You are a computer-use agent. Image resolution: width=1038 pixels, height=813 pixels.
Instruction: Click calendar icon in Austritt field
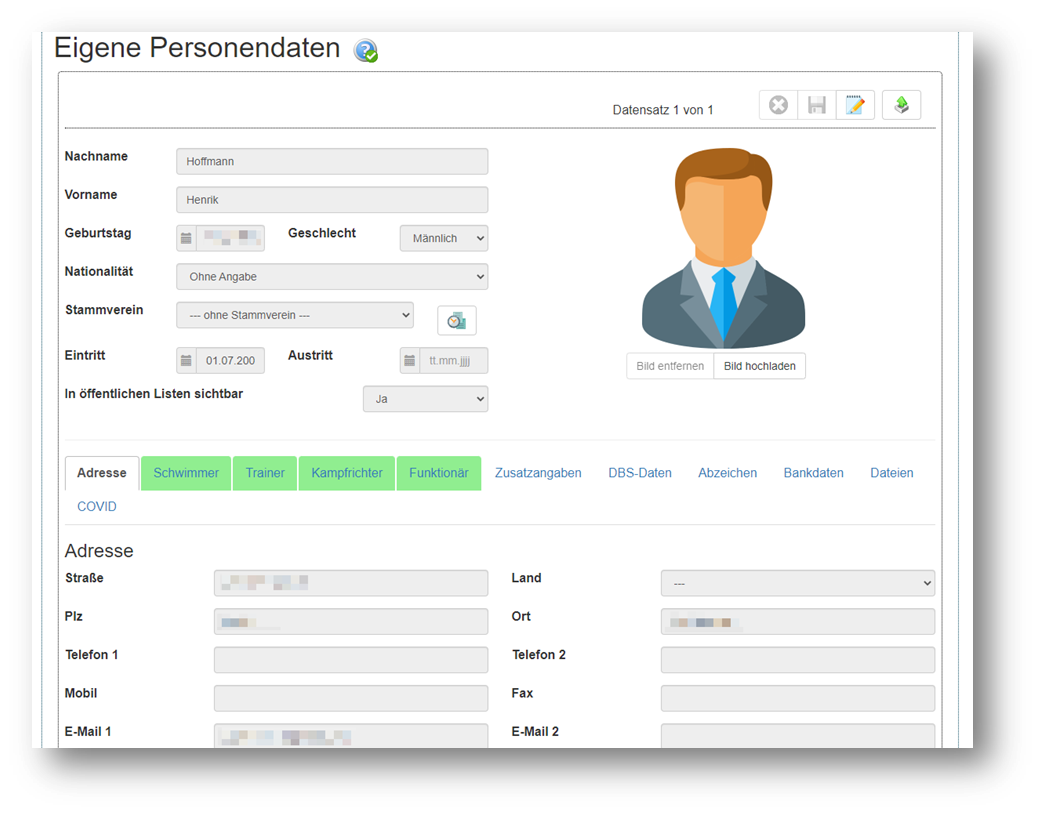tap(410, 361)
